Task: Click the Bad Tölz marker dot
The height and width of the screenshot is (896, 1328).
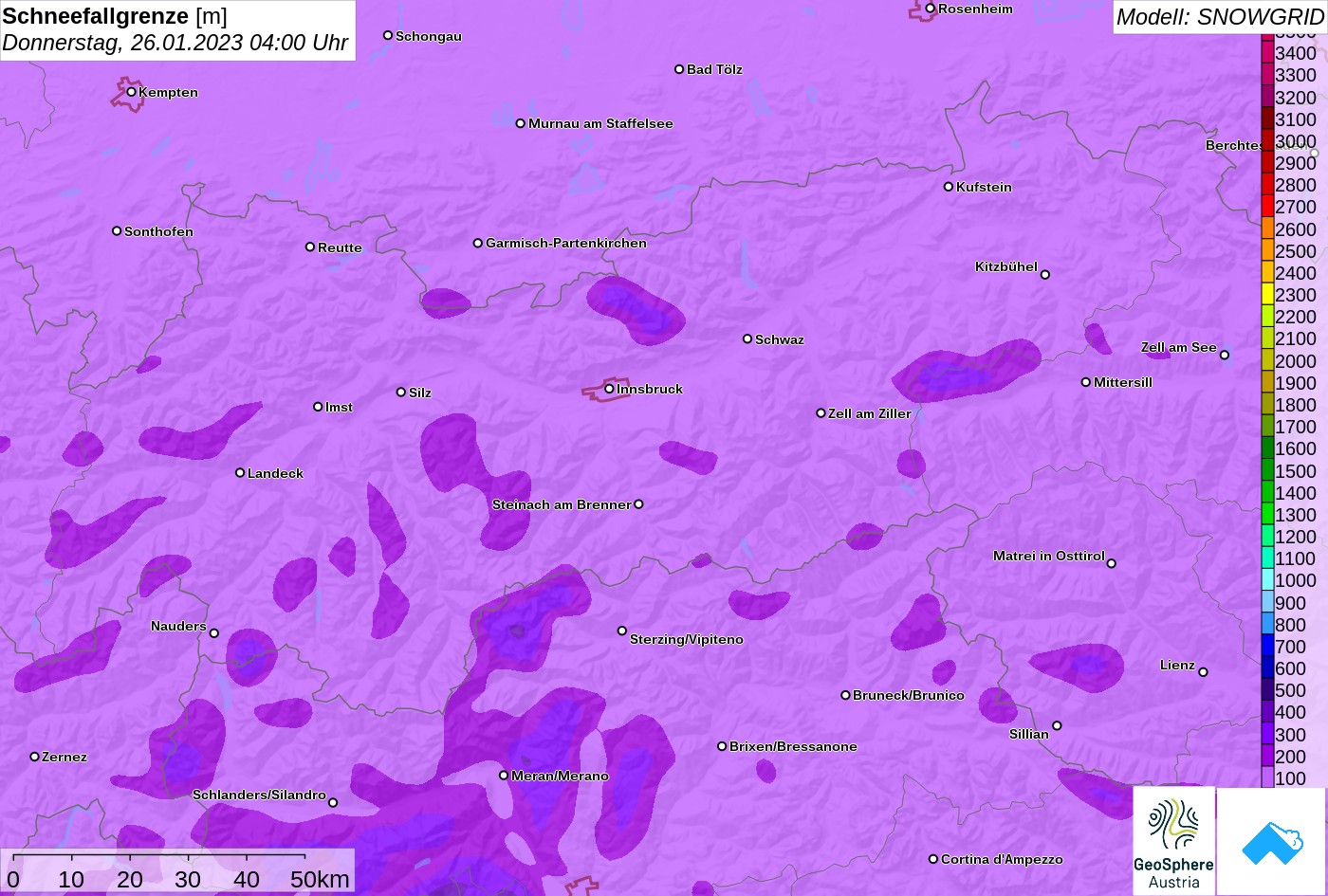Action: [679, 69]
